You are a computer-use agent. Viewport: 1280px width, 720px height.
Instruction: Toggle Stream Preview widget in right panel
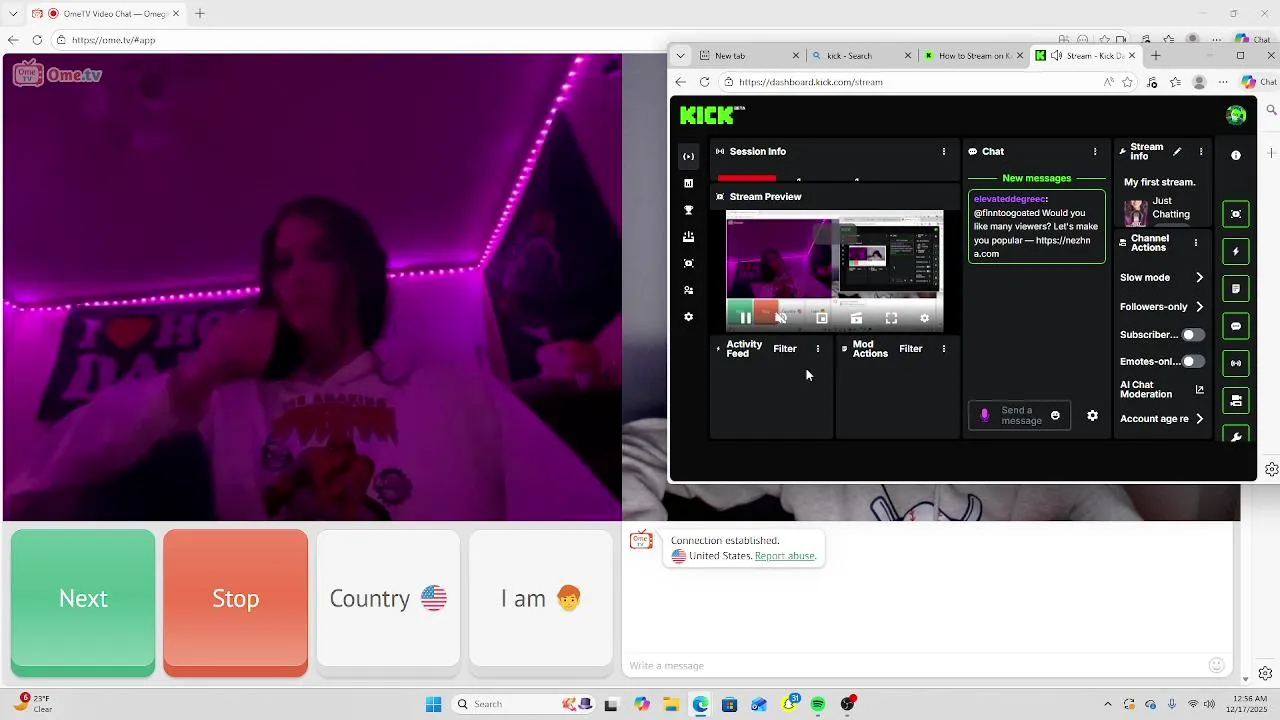point(1236,214)
